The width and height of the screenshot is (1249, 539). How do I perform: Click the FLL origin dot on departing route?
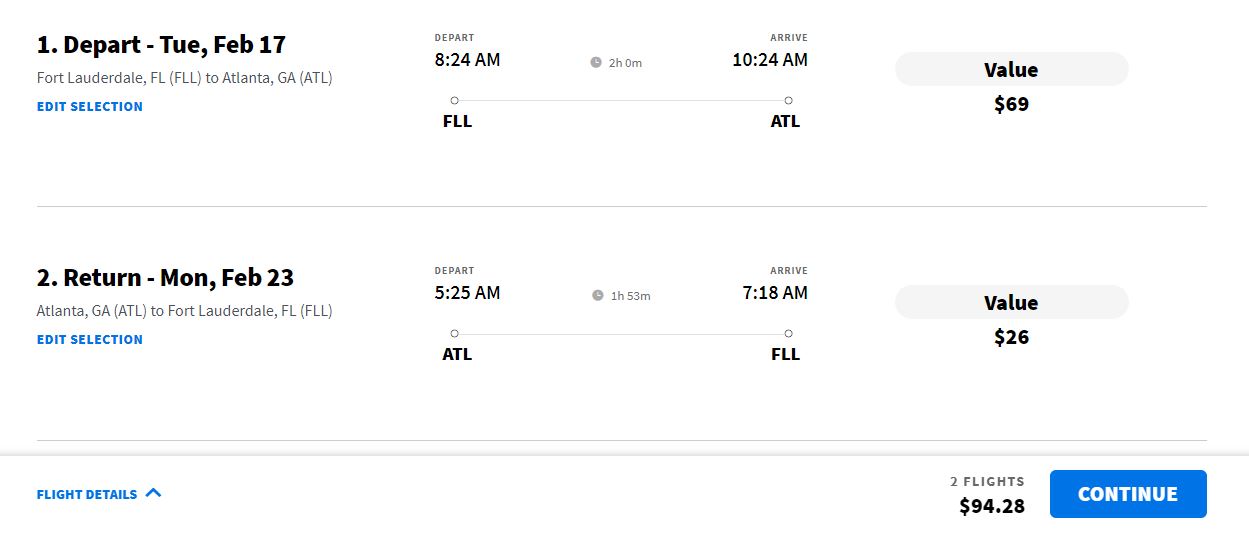pos(455,100)
